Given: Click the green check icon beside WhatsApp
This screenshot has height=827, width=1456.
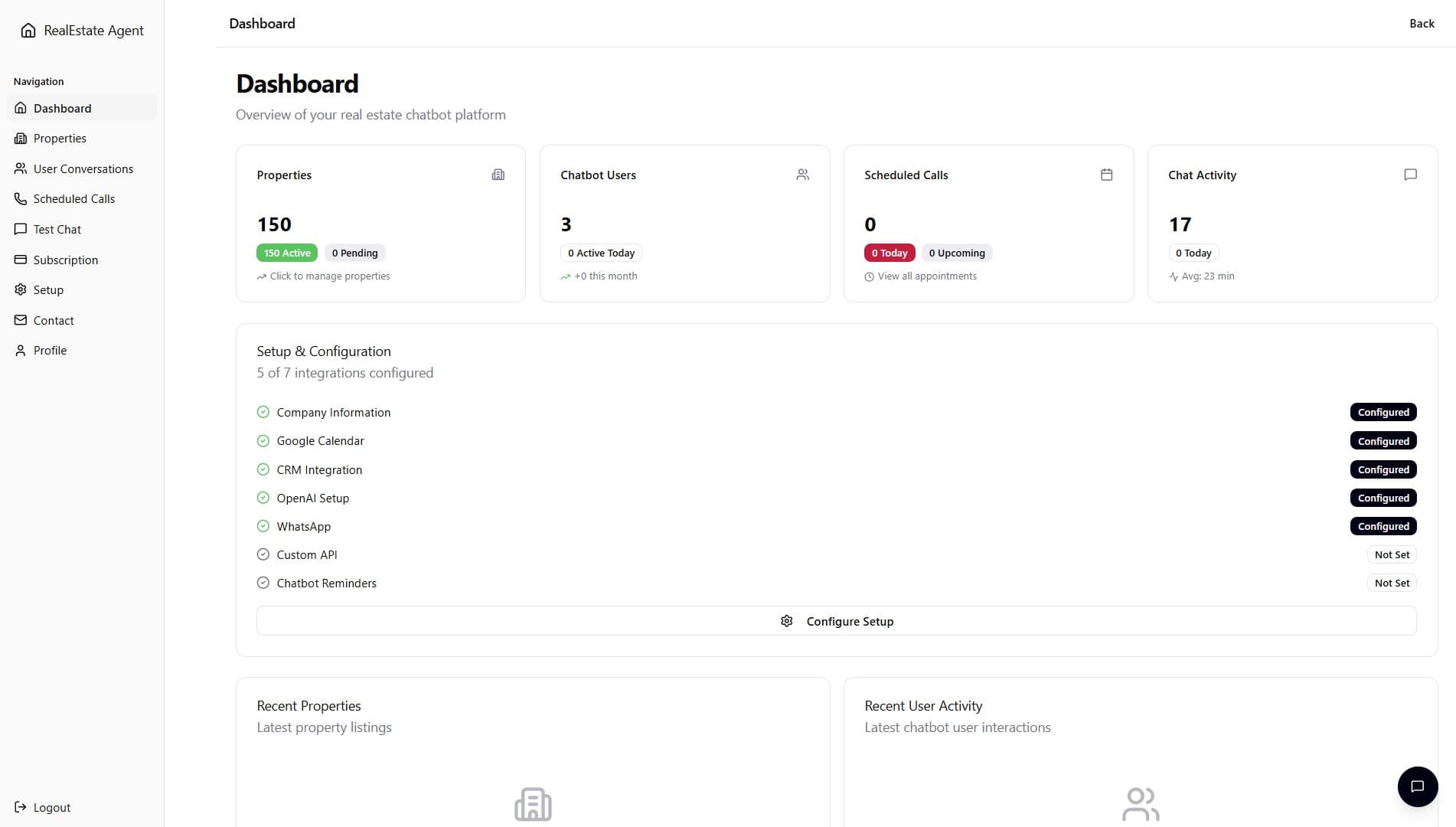Looking at the screenshot, I should click(x=263, y=526).
